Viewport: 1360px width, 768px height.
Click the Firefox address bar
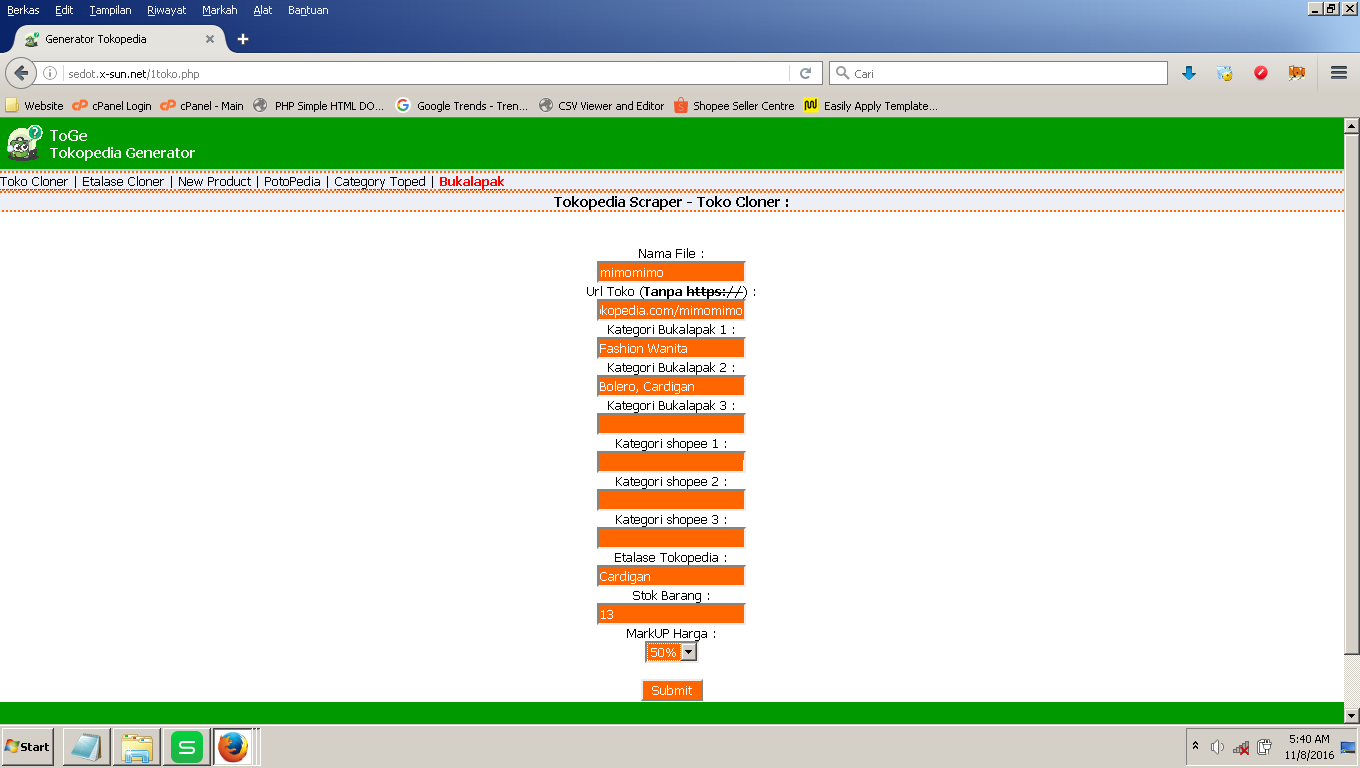pyautogui.click(x=425, y=73)
